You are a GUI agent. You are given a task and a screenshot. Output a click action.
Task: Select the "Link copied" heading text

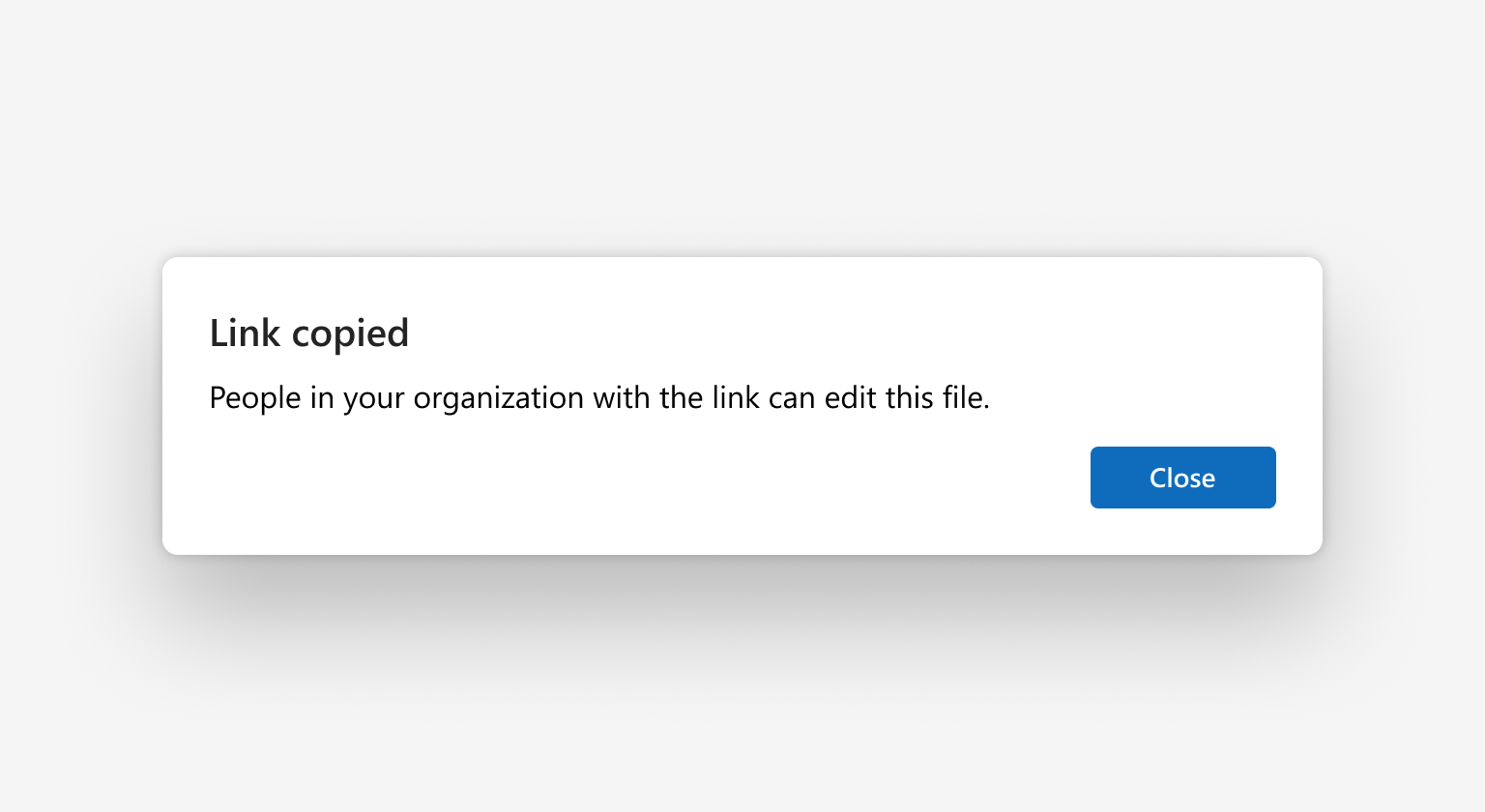click(x=309, y=333)
